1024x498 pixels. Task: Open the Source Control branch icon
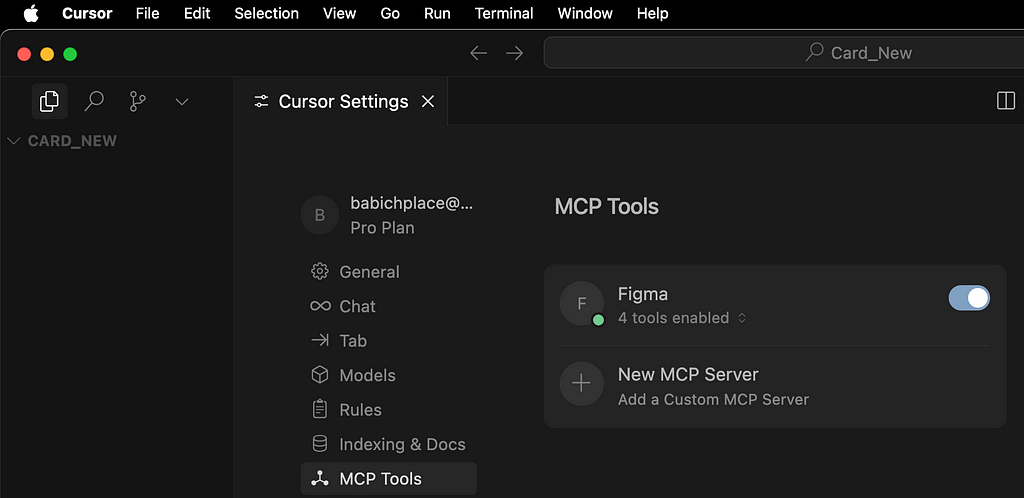[x=138, y=101]
